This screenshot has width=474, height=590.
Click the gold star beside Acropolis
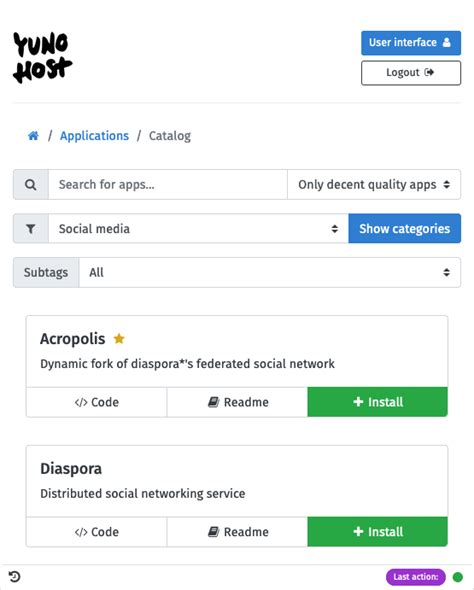click(119, 339)
